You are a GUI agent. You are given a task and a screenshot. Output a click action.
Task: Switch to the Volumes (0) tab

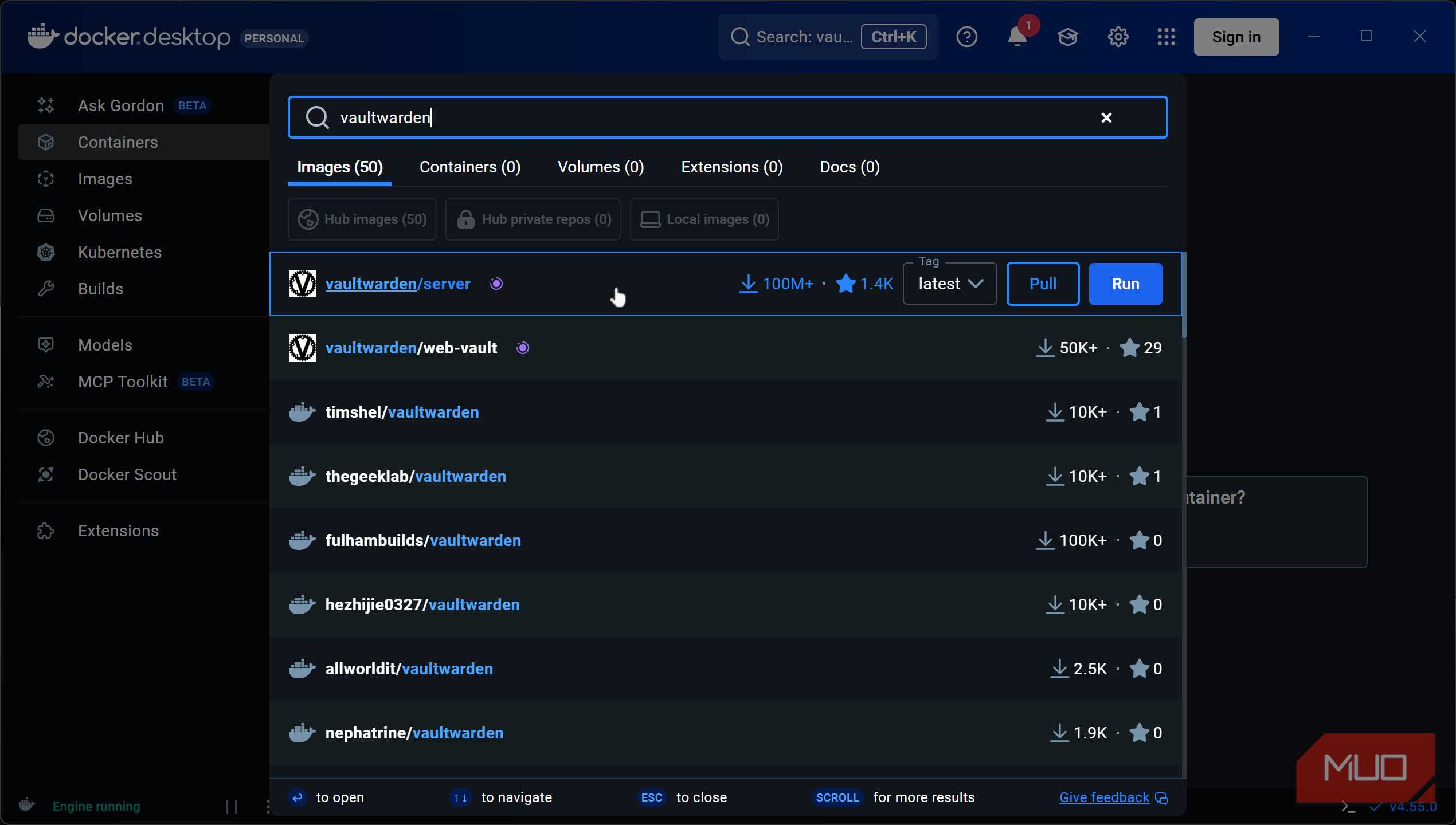pyautogui.click(x=601, y=167)
